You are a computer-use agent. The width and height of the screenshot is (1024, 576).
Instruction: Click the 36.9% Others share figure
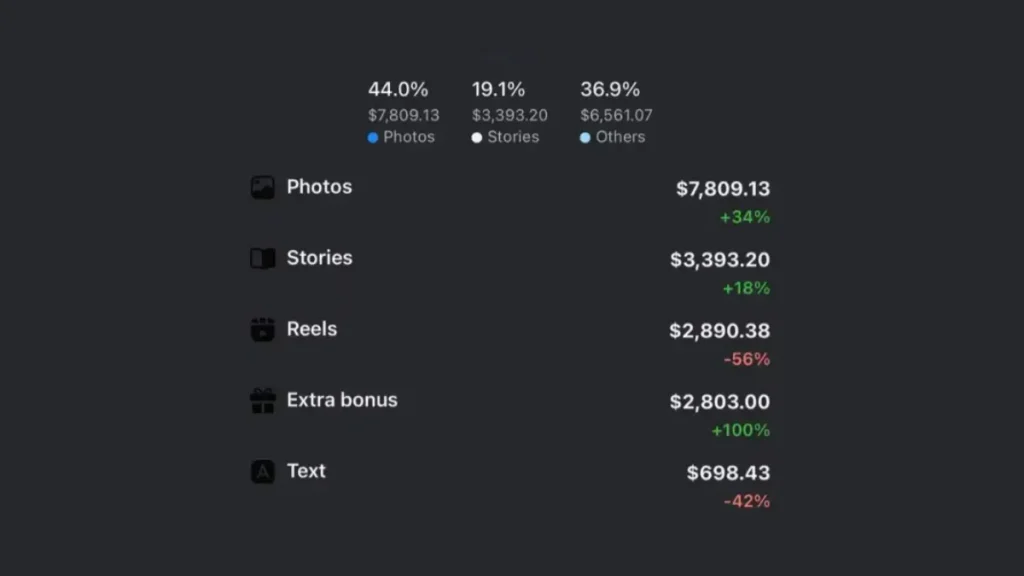pos(610,90)
